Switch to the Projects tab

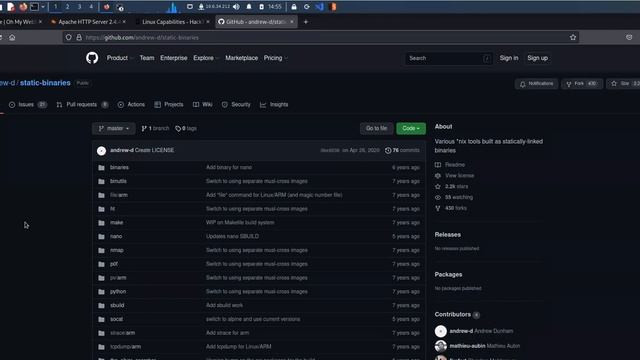pos(169,104)
